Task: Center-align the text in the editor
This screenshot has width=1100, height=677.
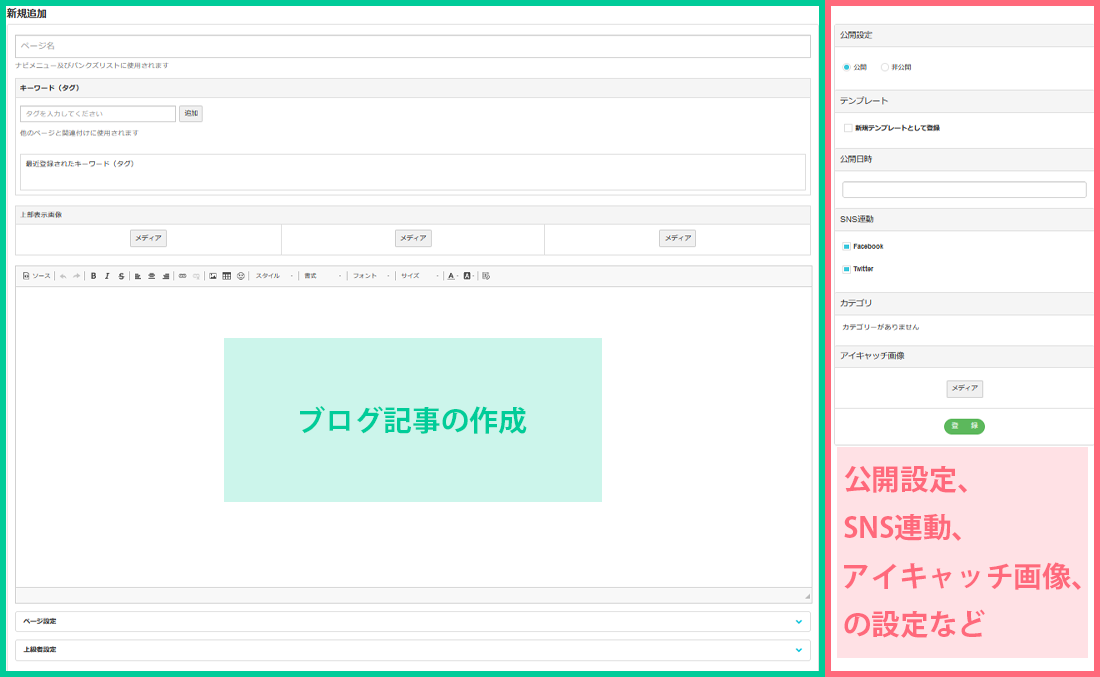Action: point(151,276)
